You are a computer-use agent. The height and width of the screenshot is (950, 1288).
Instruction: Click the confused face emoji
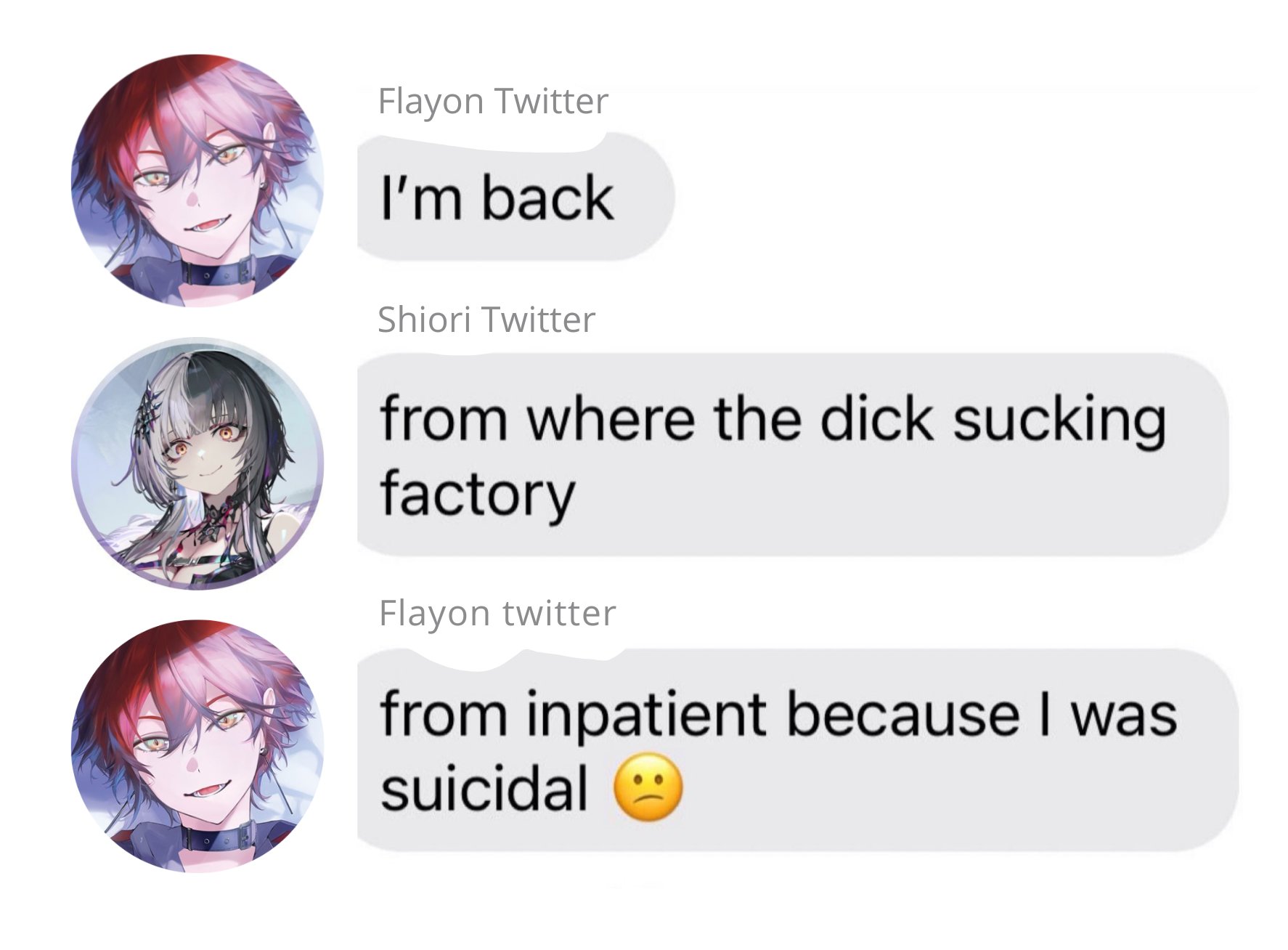[648, 789]
